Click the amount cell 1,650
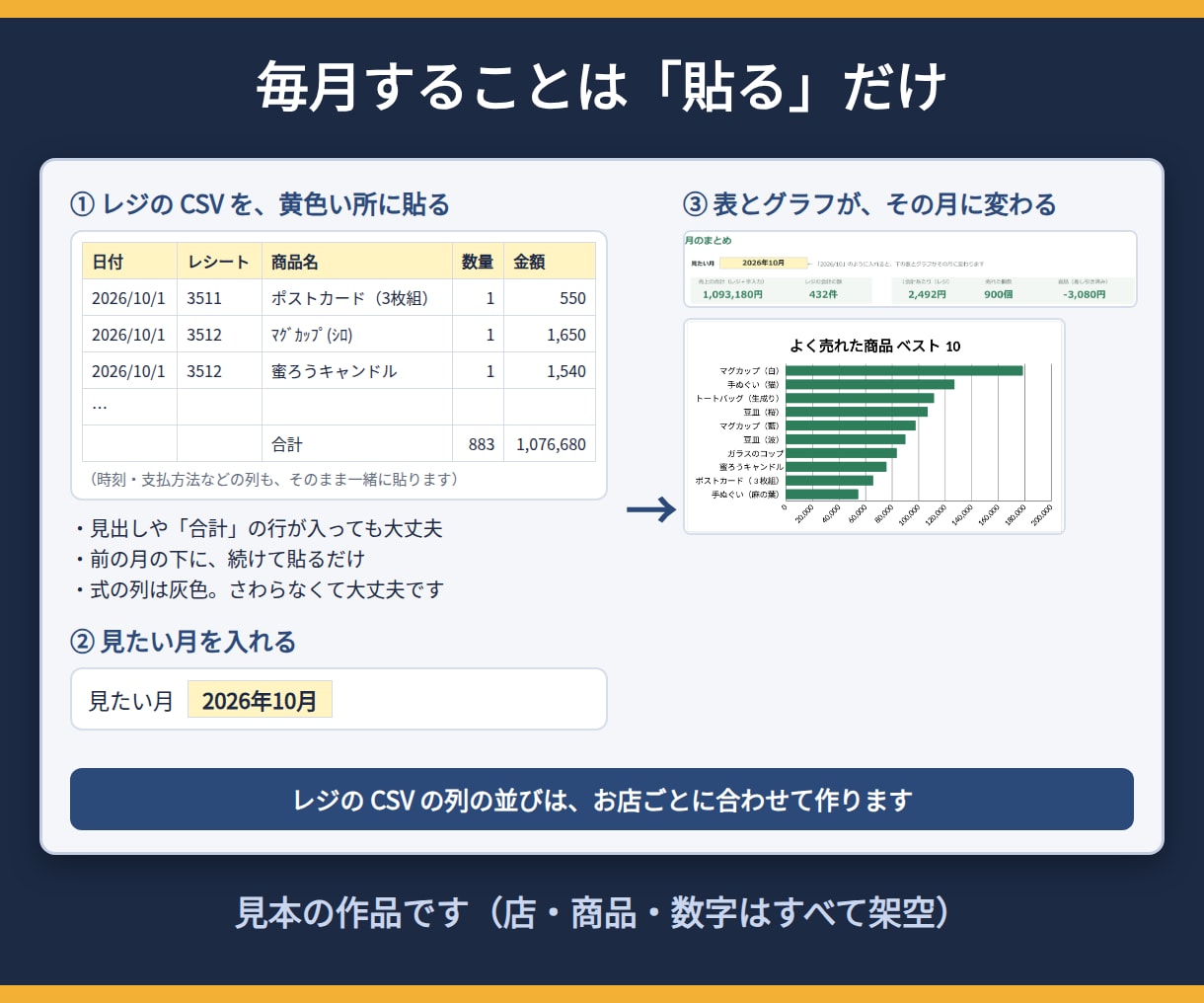Image resolution: width=1204 pixels, height=1003 pixels. tap(550, 335)
